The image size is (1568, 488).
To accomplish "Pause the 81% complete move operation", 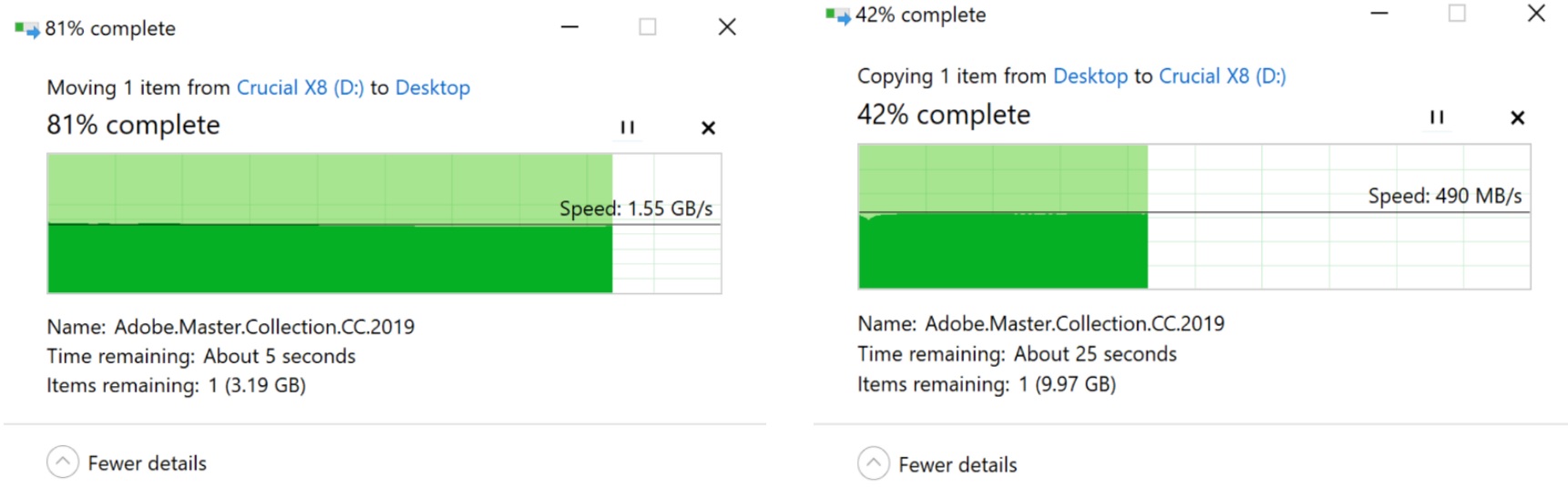I will tap(627, 127).
